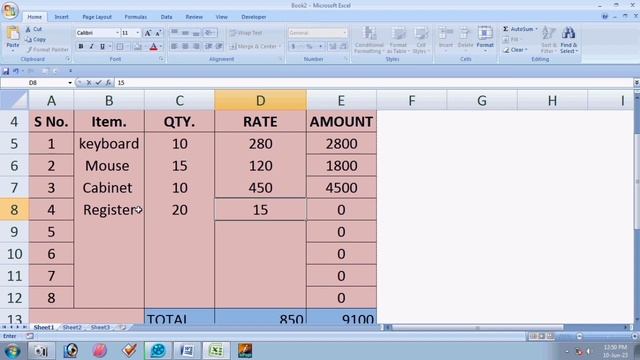Click the formula bar input showing 15
This screenshot has height=360, width=640.
click(x=373, y=83)
